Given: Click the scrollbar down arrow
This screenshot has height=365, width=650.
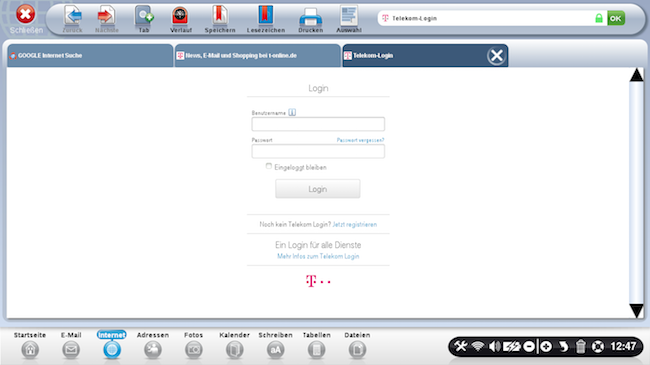Looking at the screenshot, I should (636, 310).
